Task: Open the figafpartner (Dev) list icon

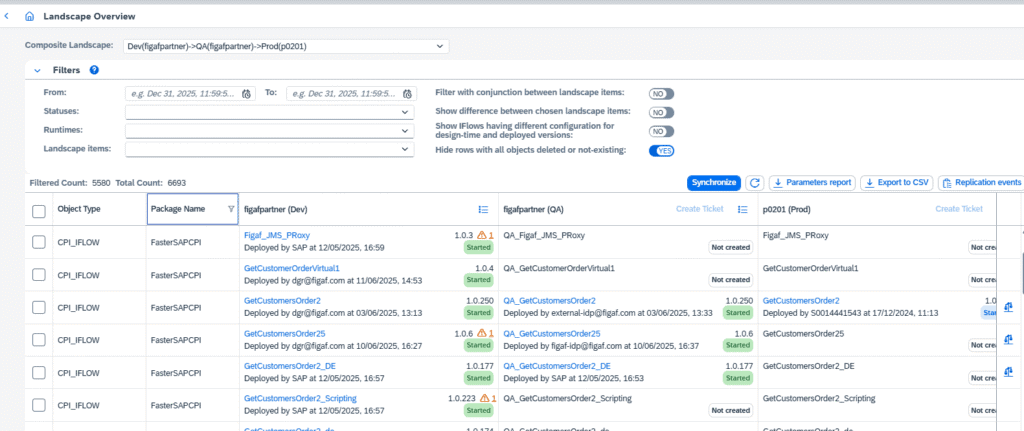Action: coord(483,209)
